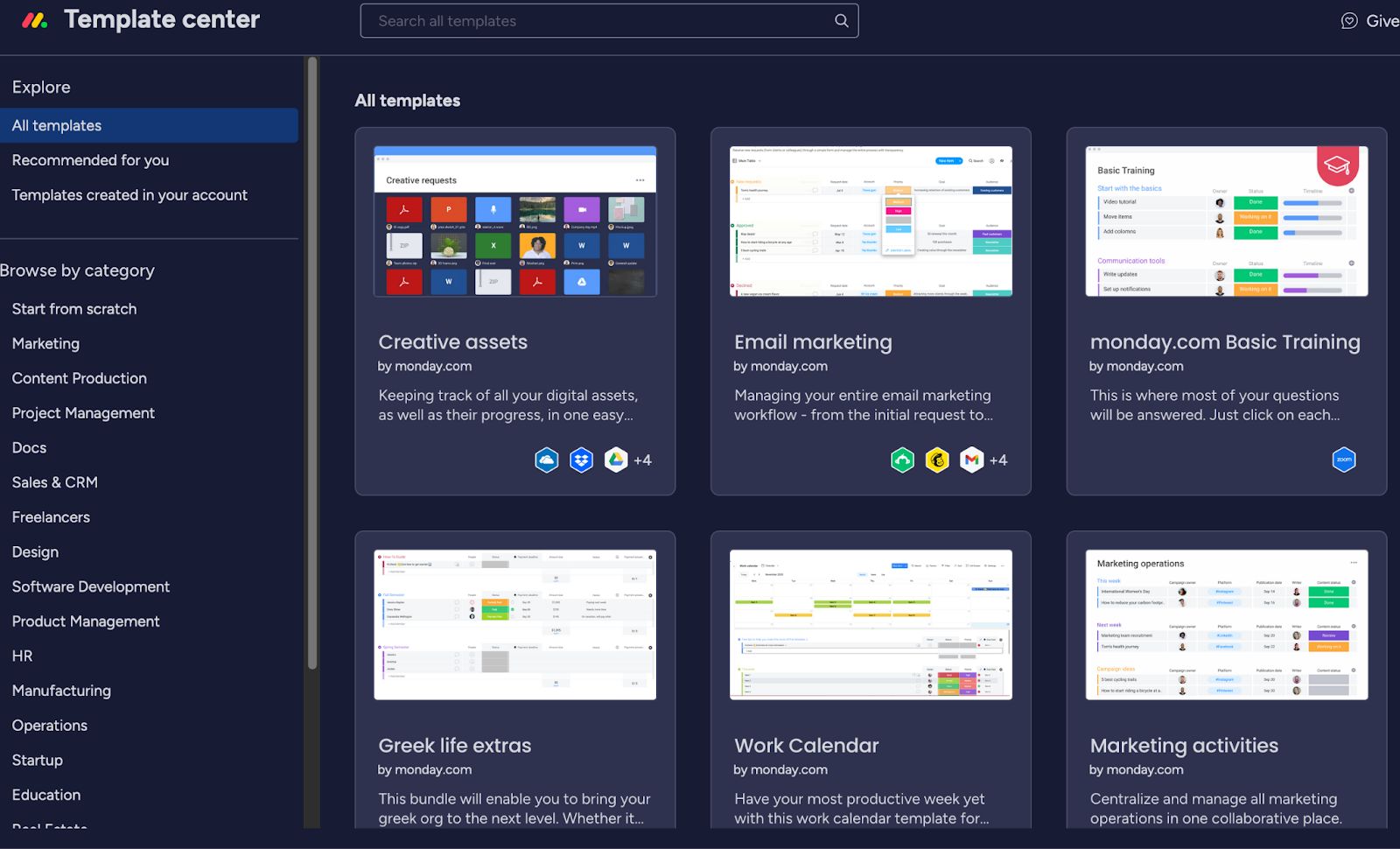Open the Education category

coord(46,795)
